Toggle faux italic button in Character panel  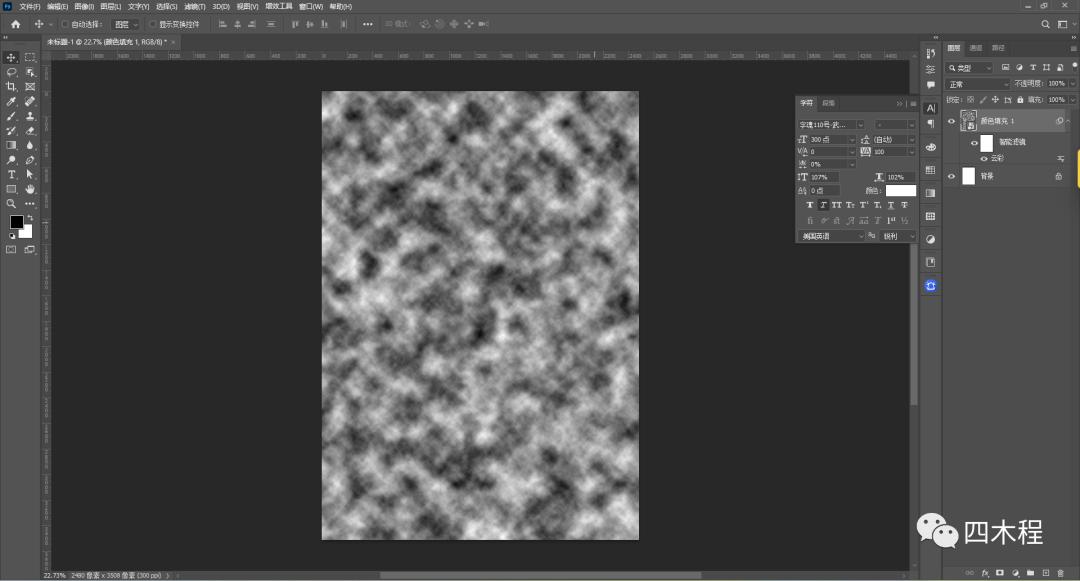tap(823, 205)
